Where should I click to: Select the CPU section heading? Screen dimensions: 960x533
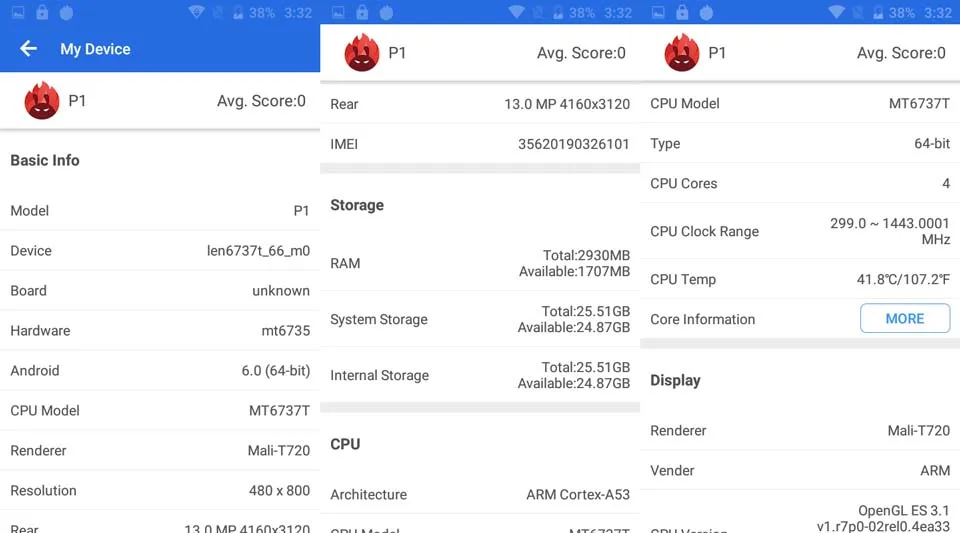point(345,444)
